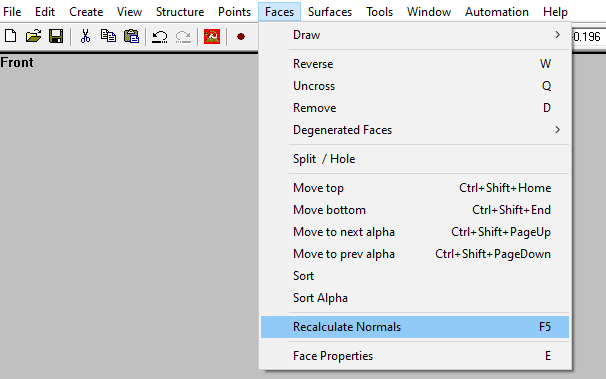606x379 pixels.
Task: Open the Edit menu
Action: click(x=45, y=12)
